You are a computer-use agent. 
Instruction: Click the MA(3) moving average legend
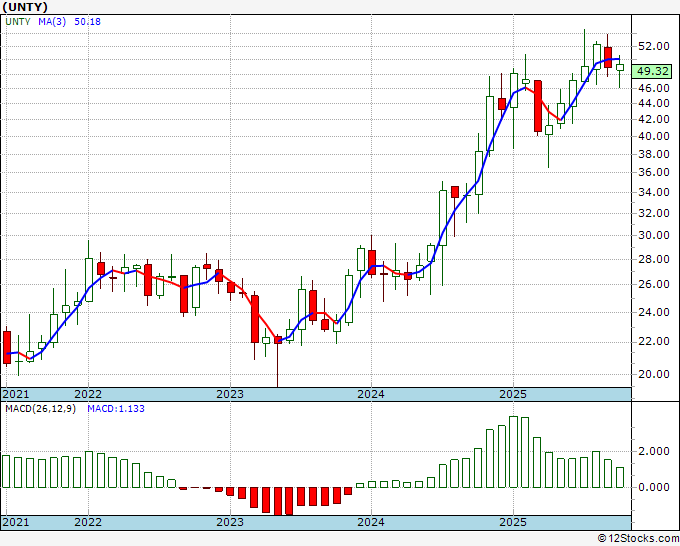click(52, 21)
